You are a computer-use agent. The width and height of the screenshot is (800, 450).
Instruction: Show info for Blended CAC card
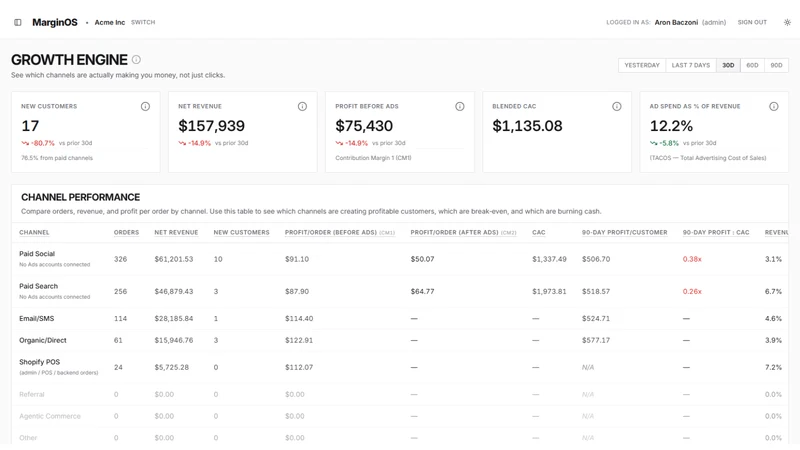617,107
